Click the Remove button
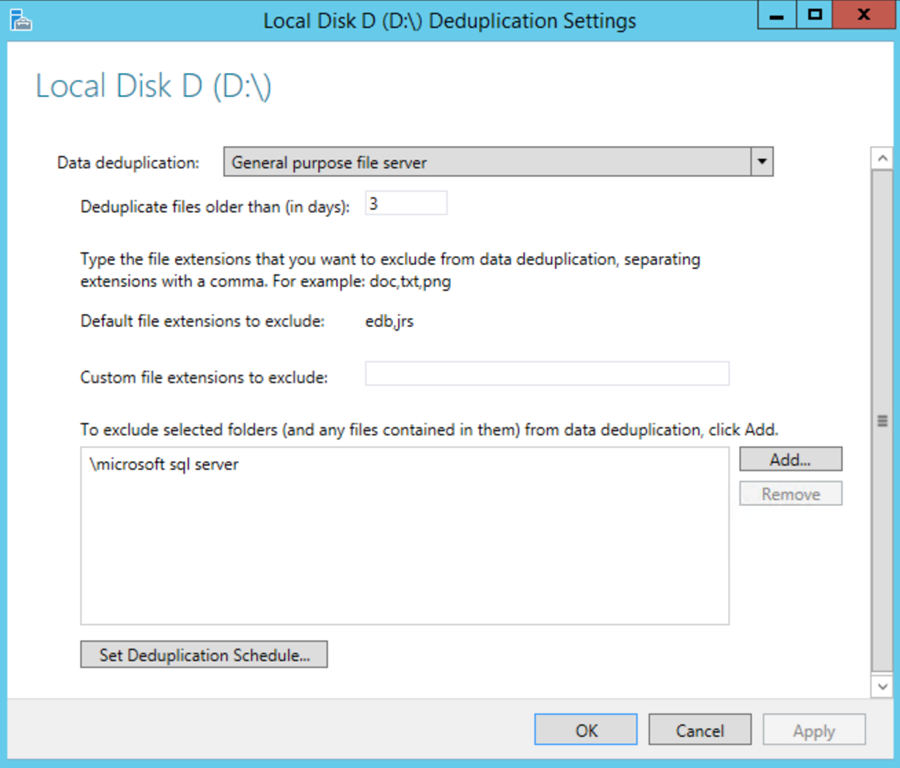Viewport: 900px width, 768px height. [x=790, y=494]
